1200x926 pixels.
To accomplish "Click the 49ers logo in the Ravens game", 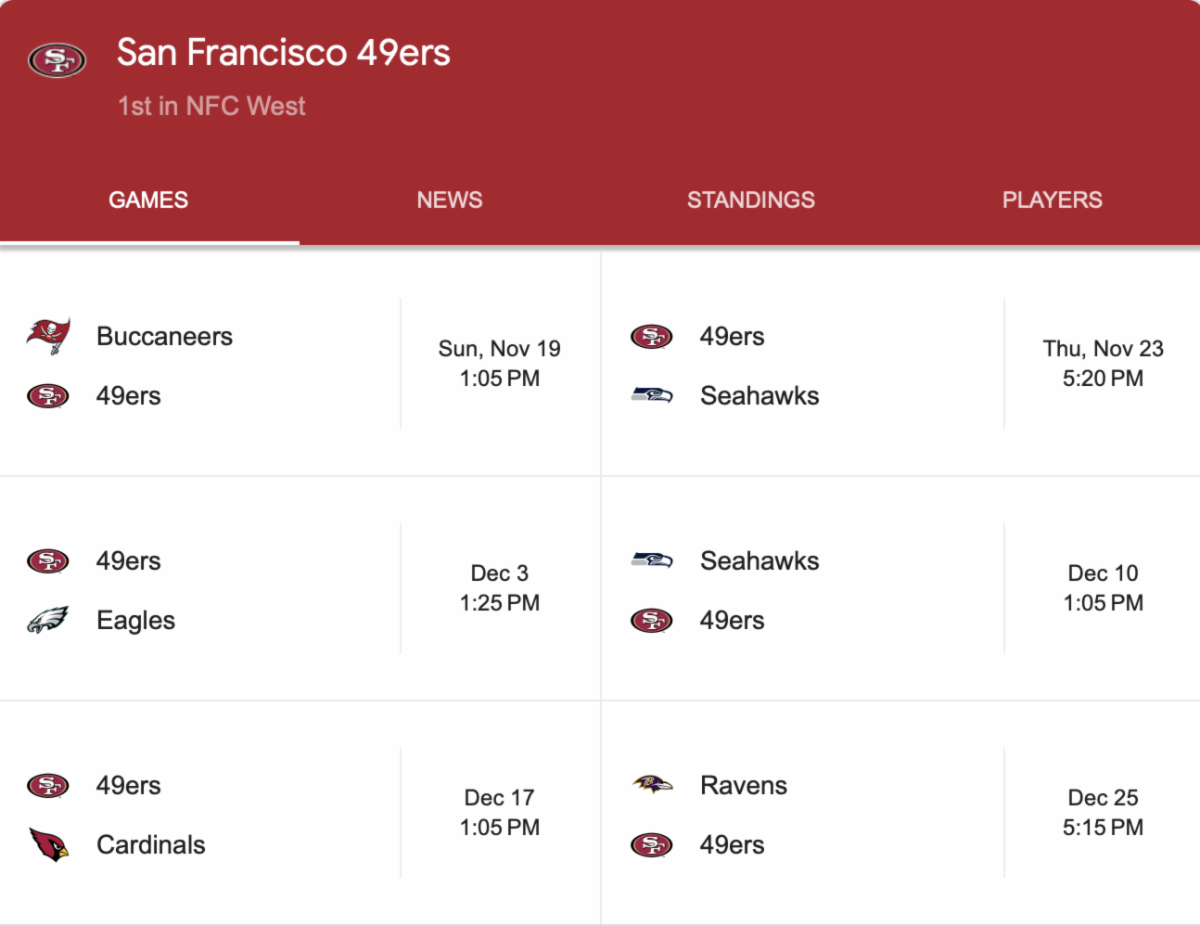I will (x=652, y=844).
